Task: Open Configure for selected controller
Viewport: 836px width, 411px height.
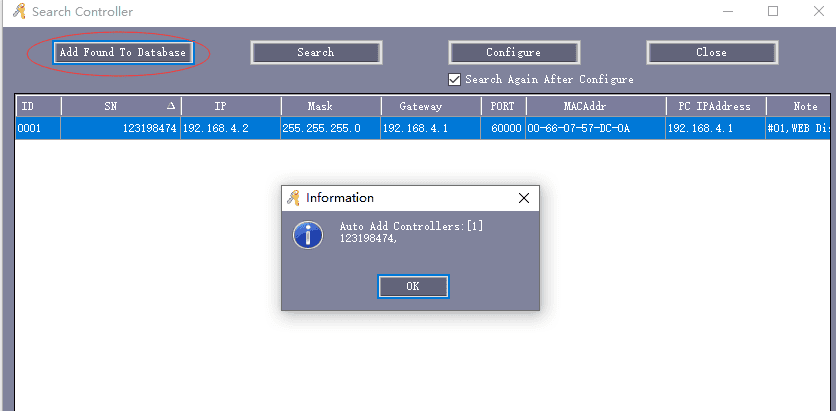Action: coord(513,53)
